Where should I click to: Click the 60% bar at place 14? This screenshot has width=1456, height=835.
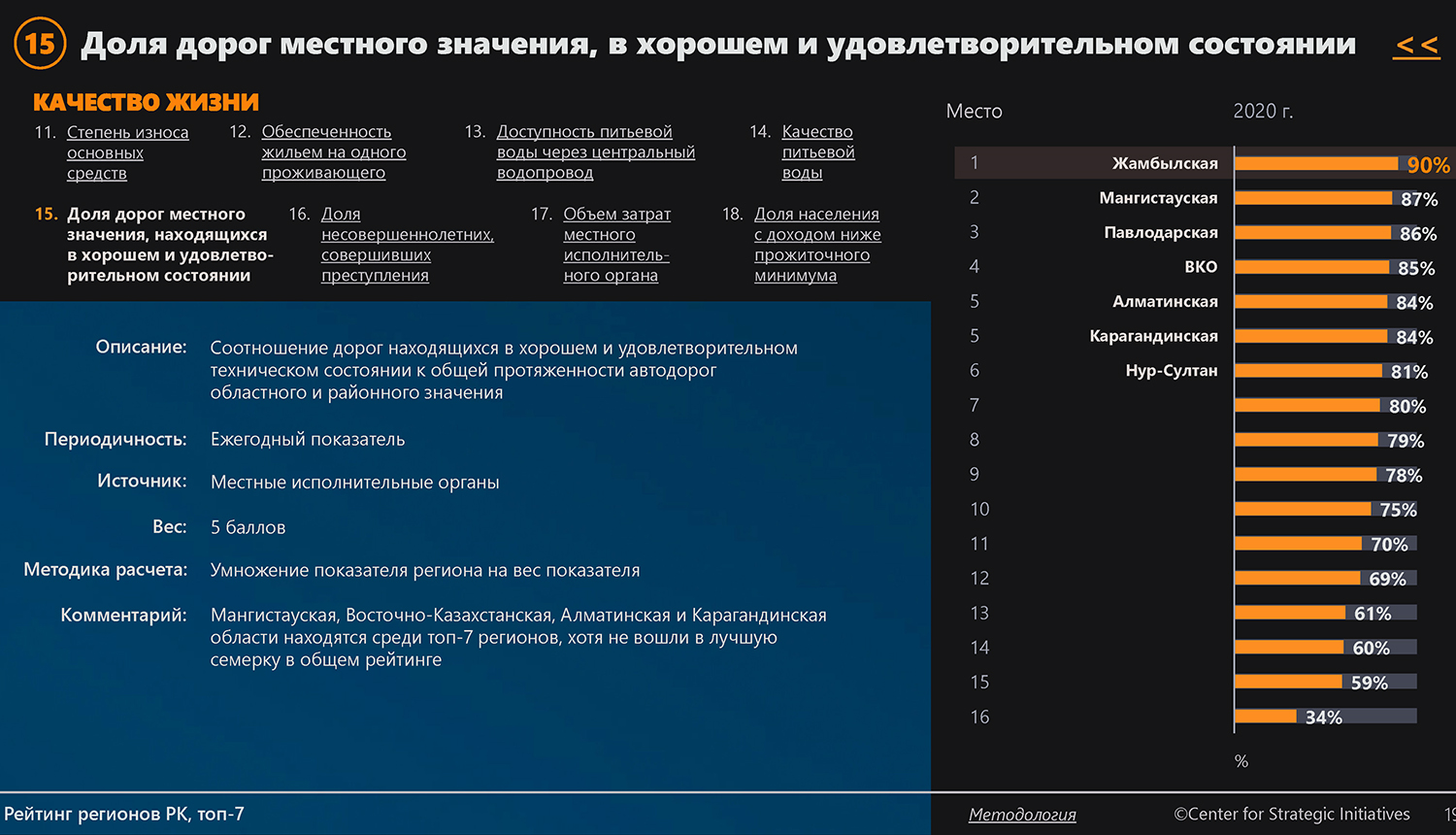click(1289, 648)
